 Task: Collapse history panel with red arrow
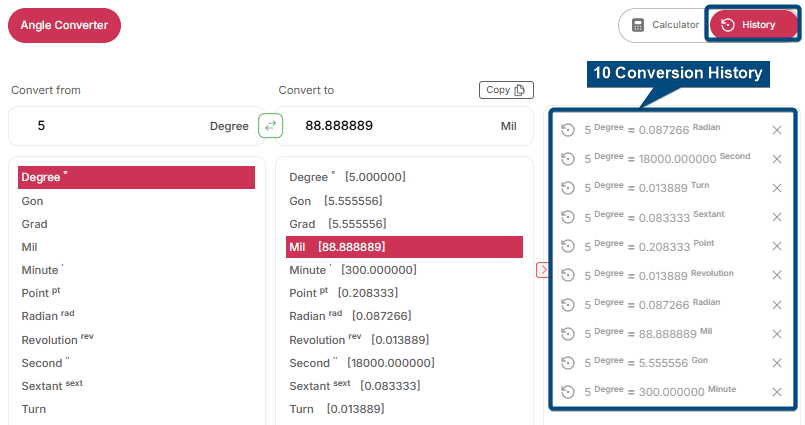click(x=542, y=269)
